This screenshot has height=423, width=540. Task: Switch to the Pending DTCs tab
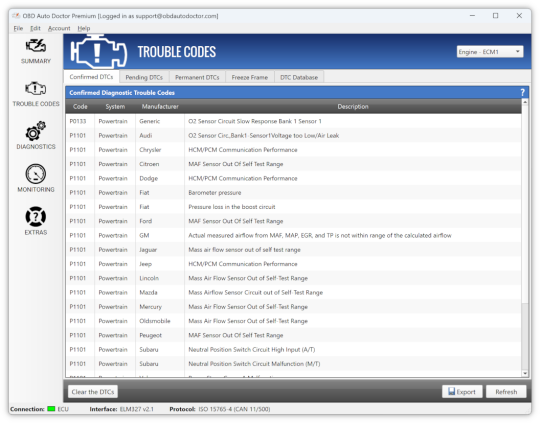[x=144, y=77]
